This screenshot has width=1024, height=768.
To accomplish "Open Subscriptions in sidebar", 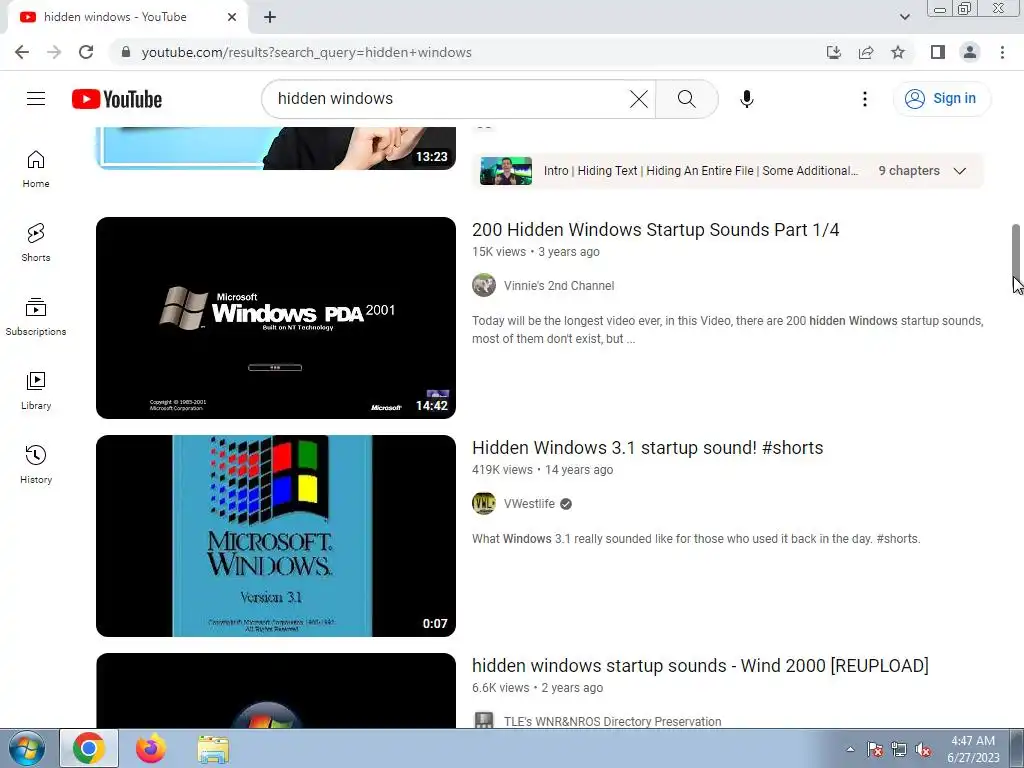I will coord(36,316).
